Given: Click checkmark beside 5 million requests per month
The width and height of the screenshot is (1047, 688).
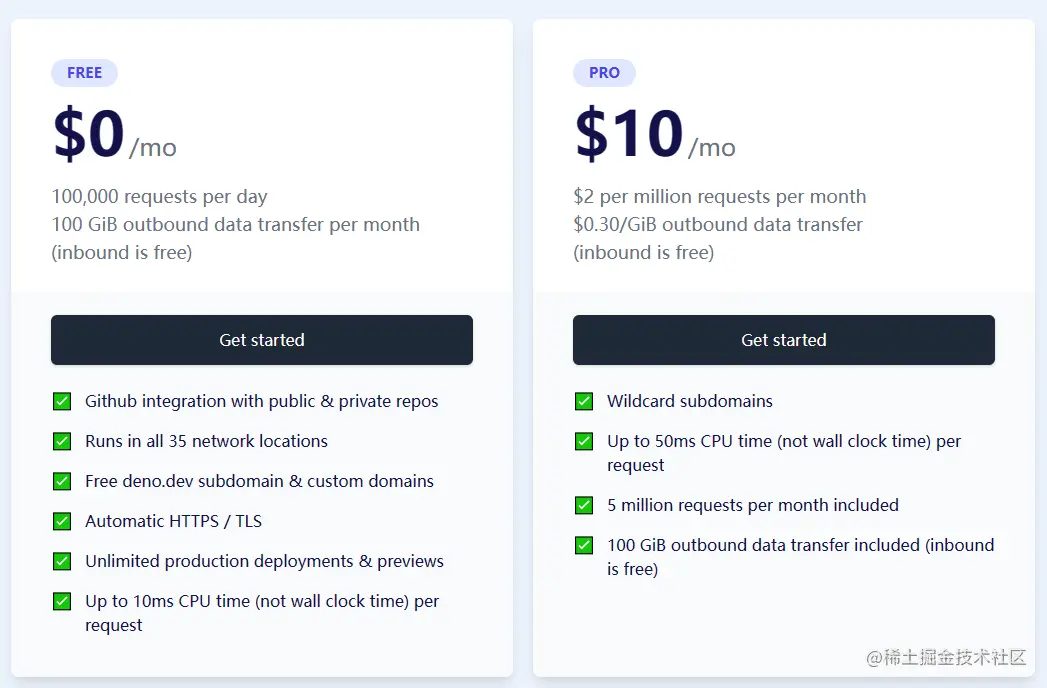Looking at the screenshot, I should (584, 506).
